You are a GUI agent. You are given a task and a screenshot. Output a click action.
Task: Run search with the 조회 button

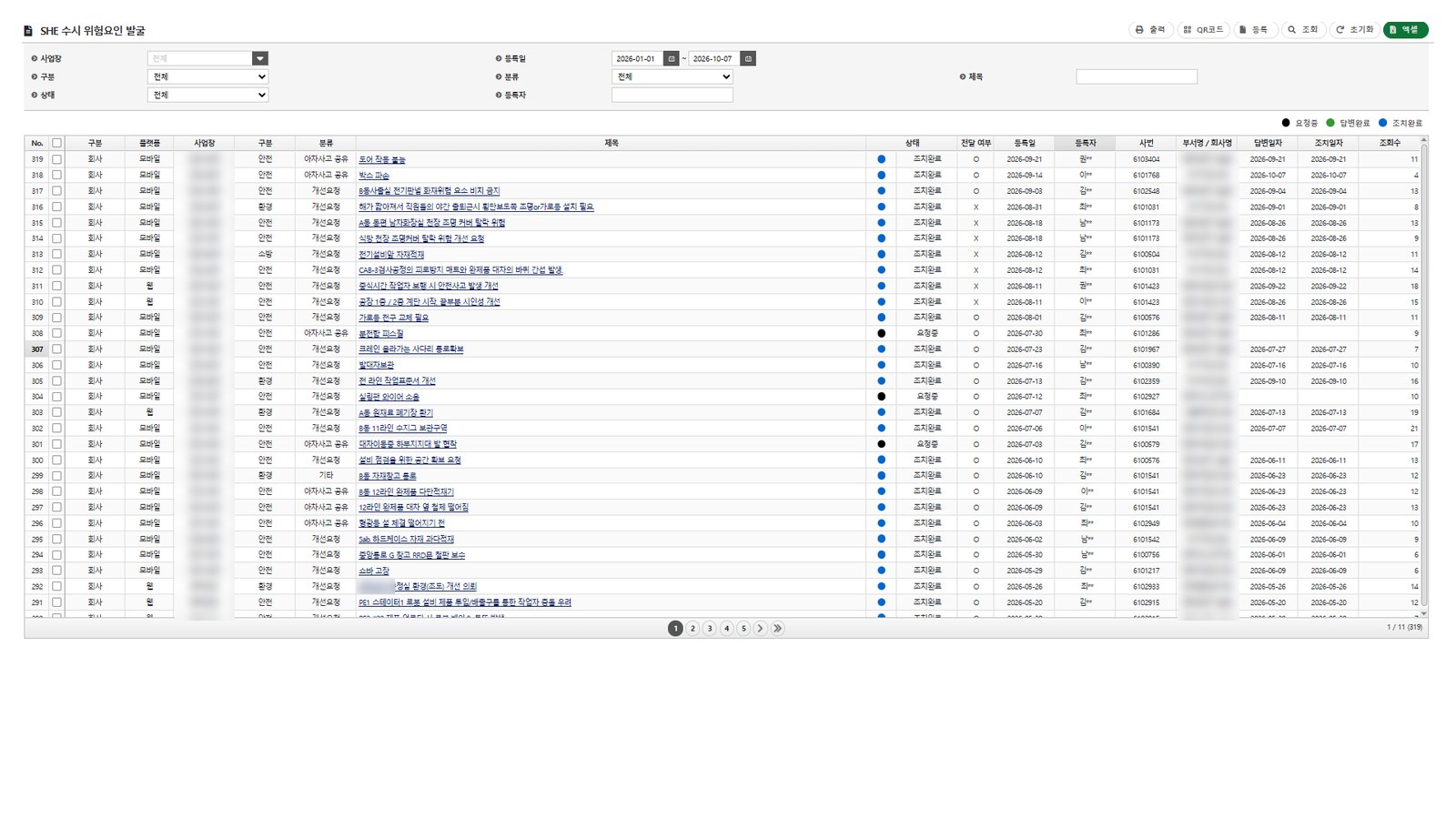(x=1303, y=30)
